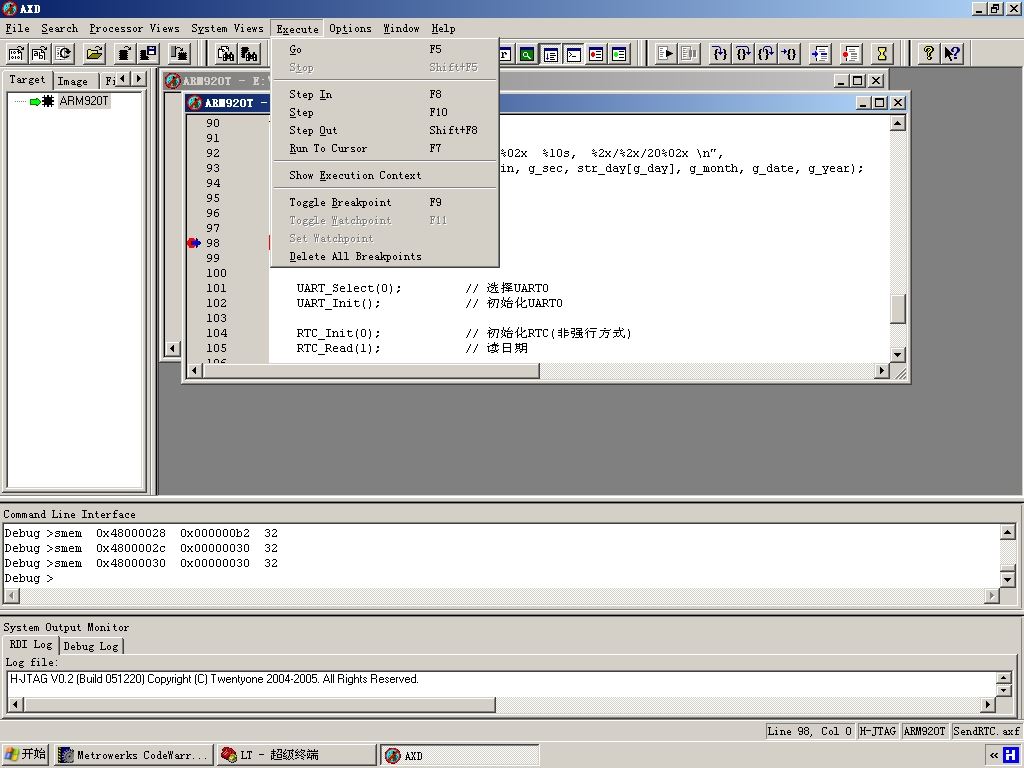Open the Processor Views menu

[x=135, y=29]
